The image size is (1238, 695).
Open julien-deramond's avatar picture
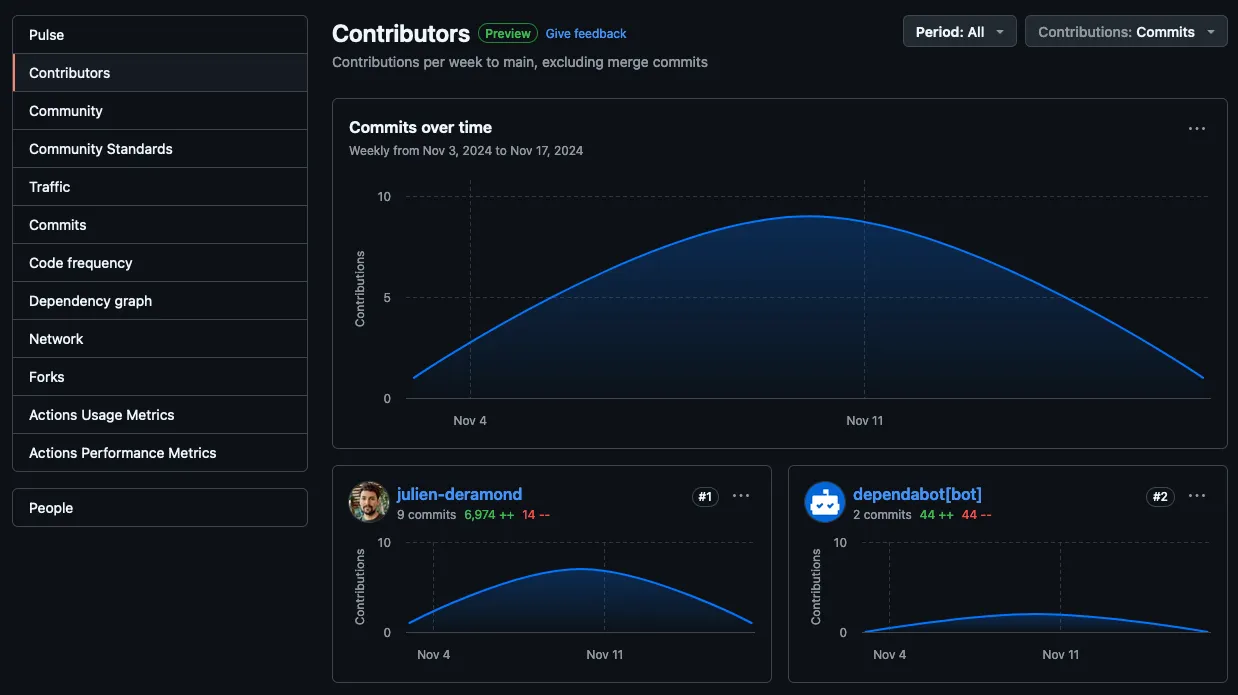point(368,502)
